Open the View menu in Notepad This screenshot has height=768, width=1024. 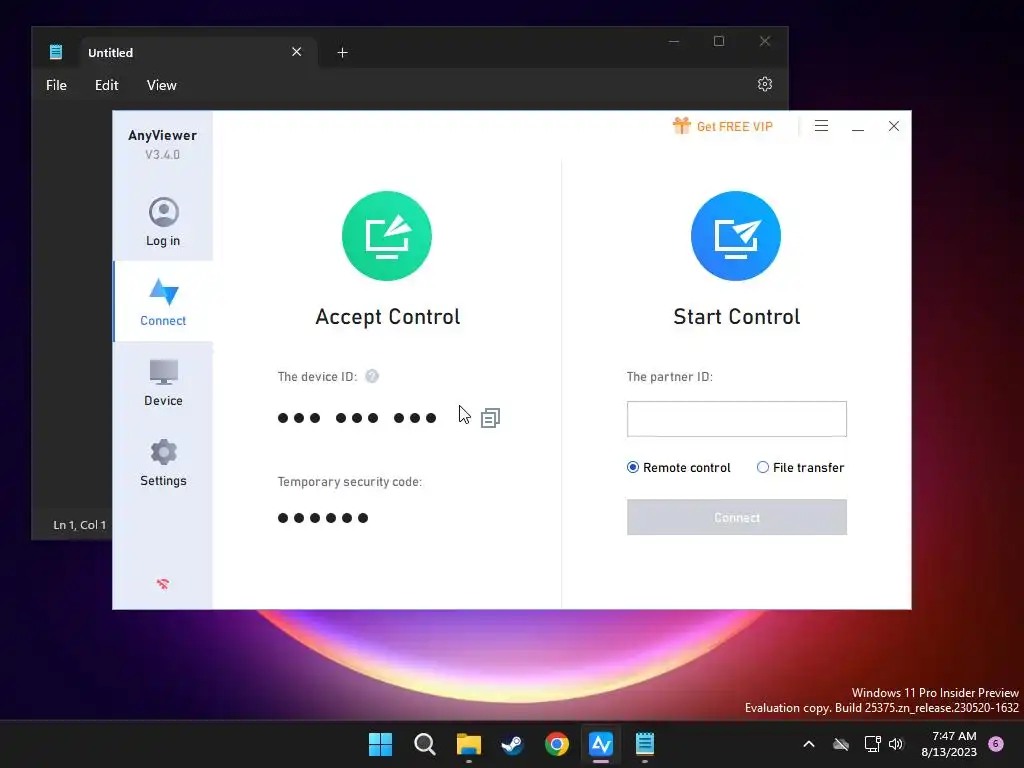click(161, 86)
